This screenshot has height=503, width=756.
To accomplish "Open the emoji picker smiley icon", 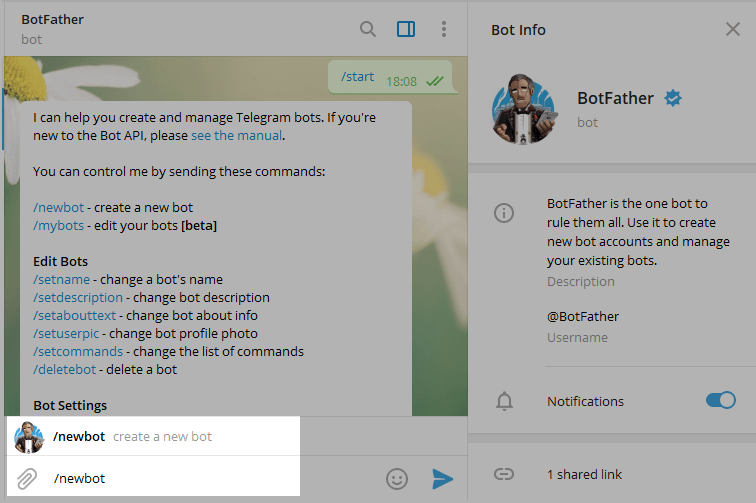I will pyautogui.click(x=397, y=479).
